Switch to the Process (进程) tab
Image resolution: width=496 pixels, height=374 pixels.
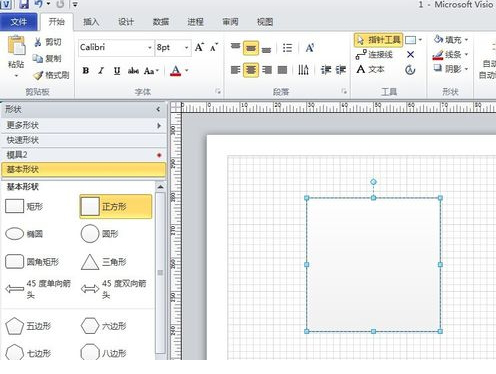pos(195,22)
